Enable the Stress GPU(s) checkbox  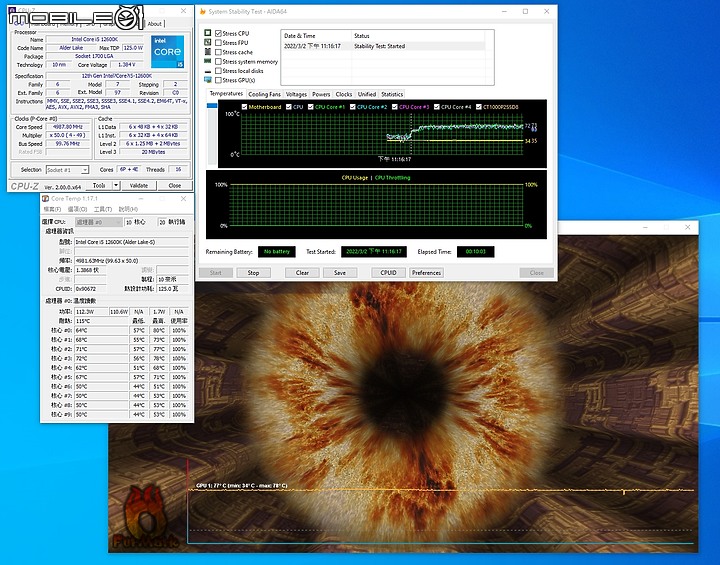click(218, 80)
